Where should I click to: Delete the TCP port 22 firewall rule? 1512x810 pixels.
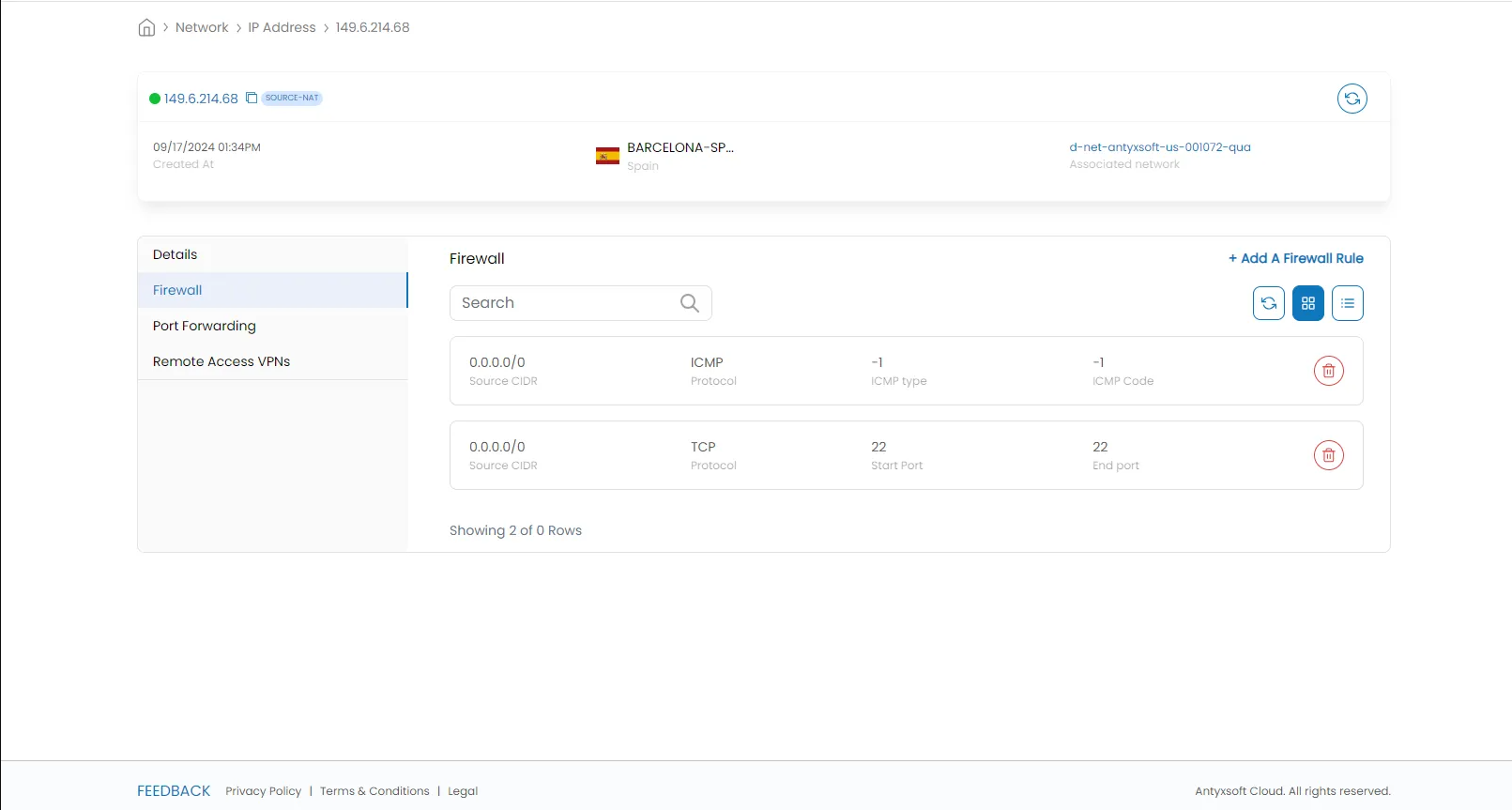[x=1328, y=455]
